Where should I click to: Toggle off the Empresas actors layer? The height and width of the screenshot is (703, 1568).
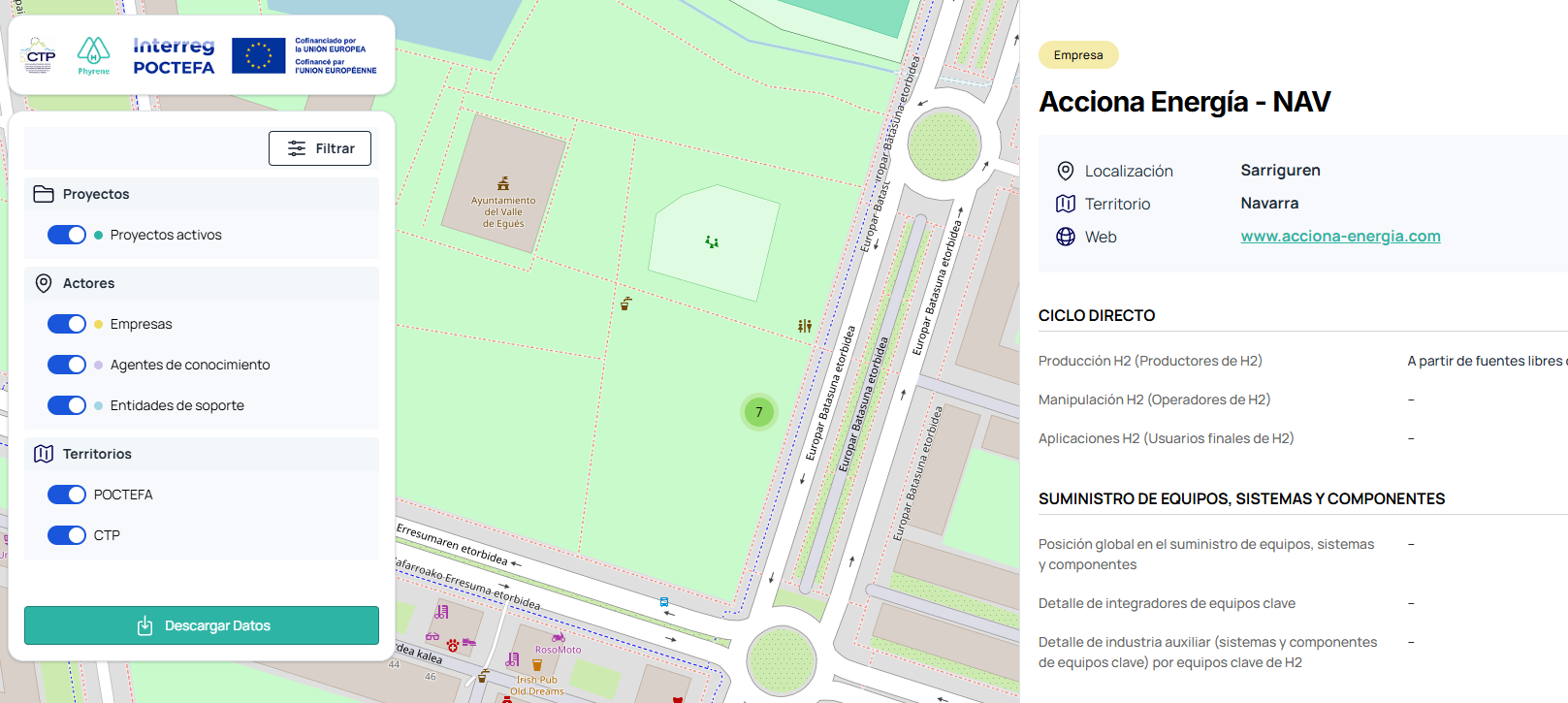67,324
